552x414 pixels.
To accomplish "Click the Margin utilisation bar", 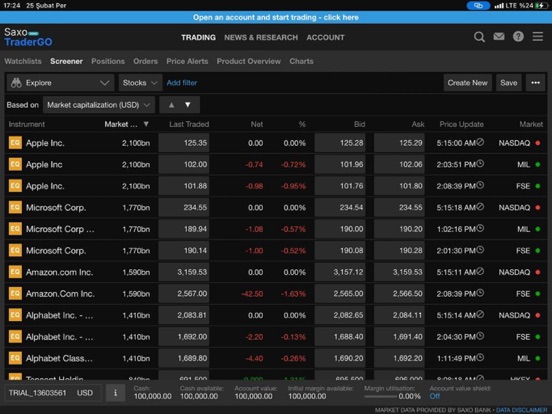I will coord(380,396).
